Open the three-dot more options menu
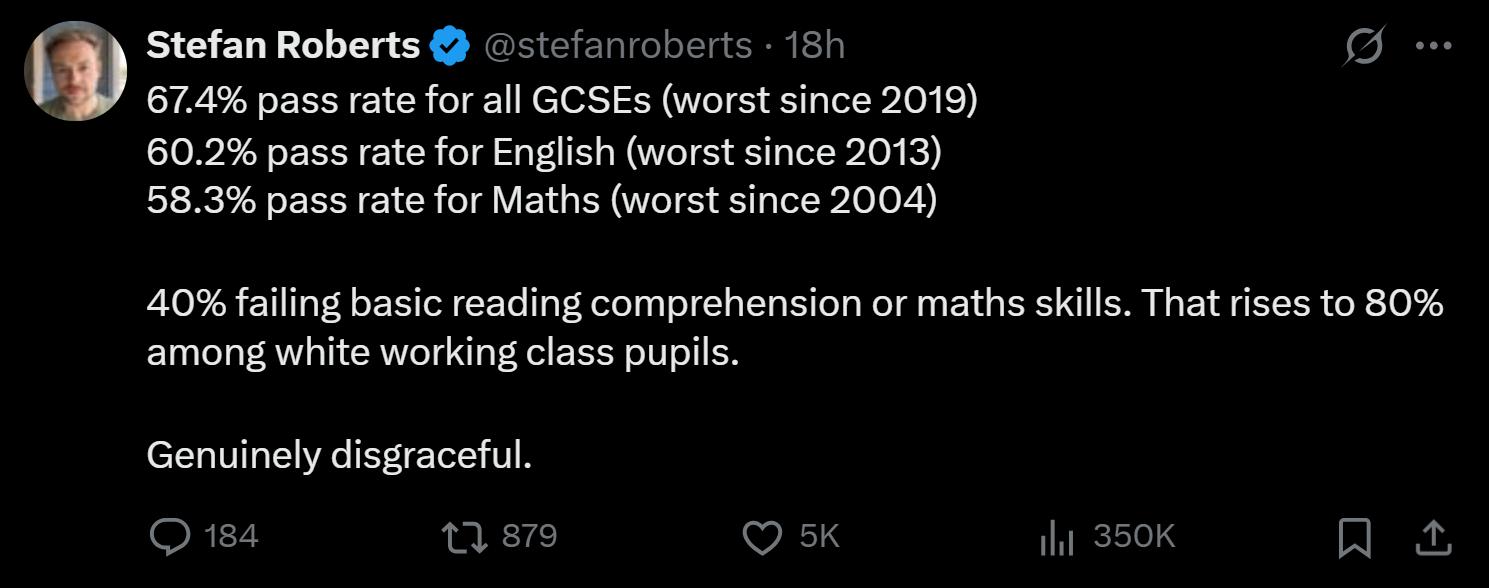The height and width of the screenshot is (588, 1489). tap(1434, 46)
